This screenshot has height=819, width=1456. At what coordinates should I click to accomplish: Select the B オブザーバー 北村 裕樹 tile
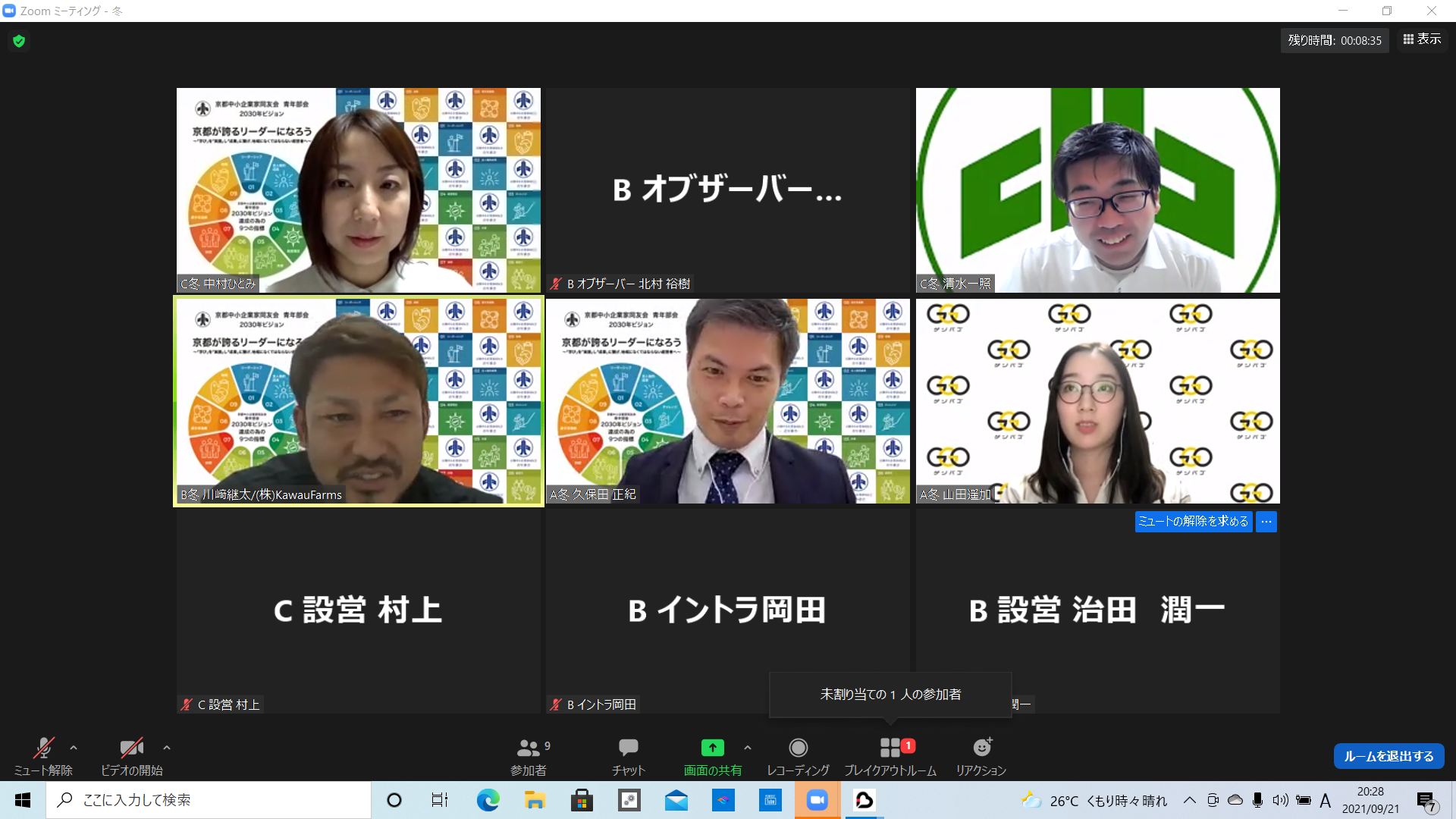pos(728,190)
